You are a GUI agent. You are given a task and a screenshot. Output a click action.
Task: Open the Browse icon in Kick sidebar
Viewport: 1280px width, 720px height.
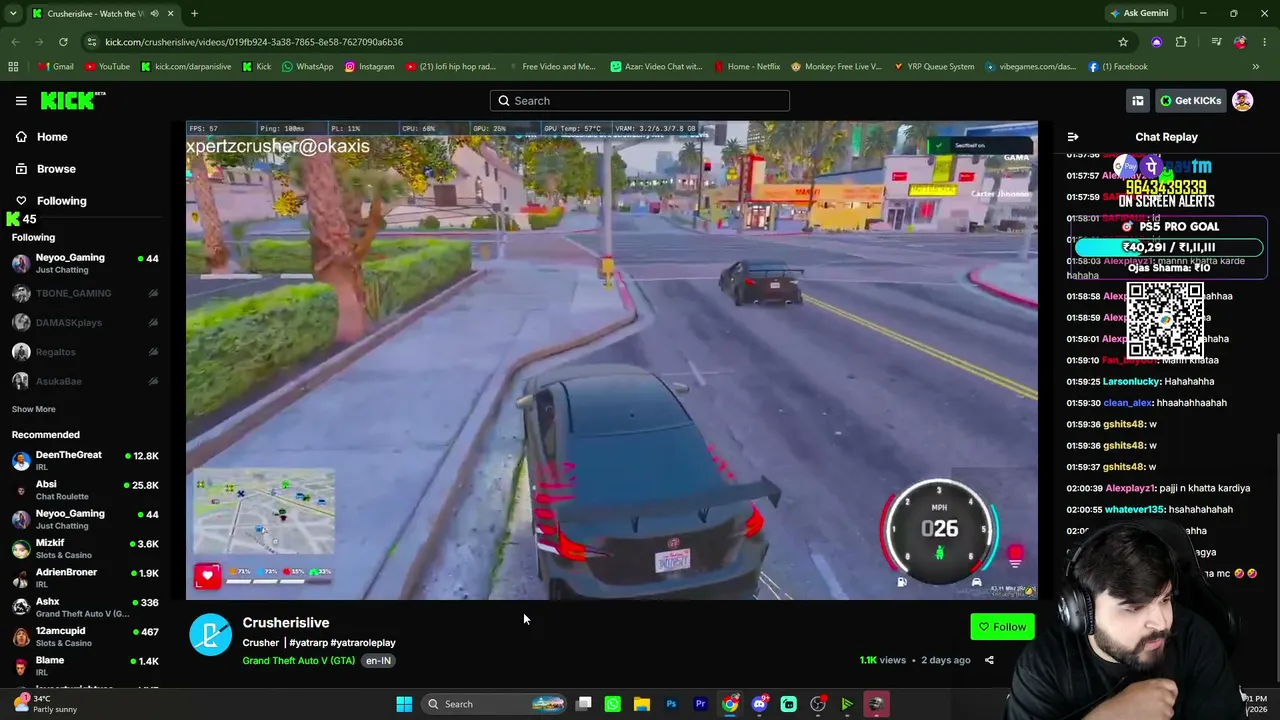(x=21, y=169)
